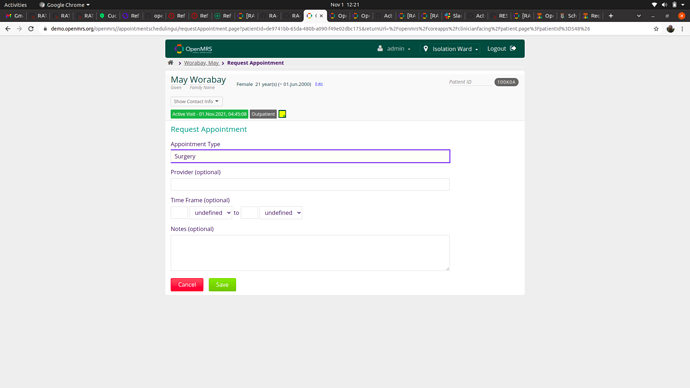Click patient name May Worabay
Viewport: 690px width, 388px height.
pos(198,80)
